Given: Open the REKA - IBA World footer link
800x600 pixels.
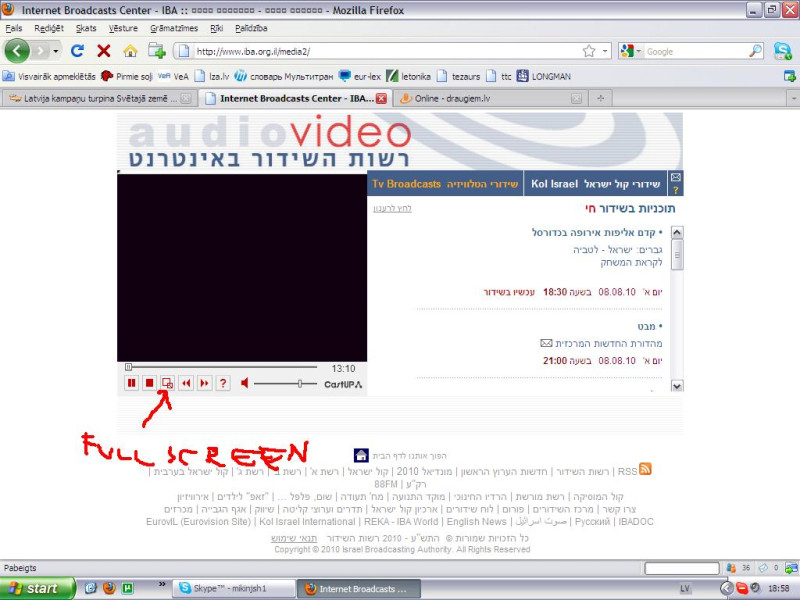Looking at the screenshot, I should pos(401,522).
